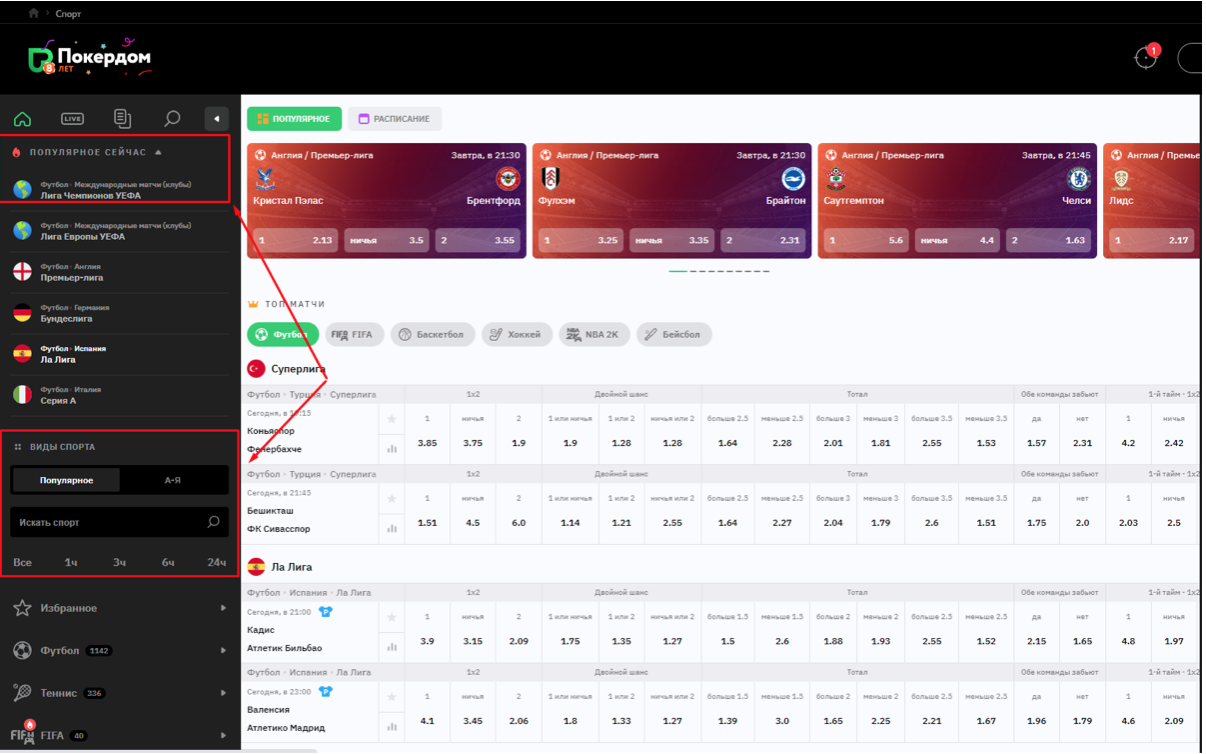
Task: Click the Искать спорт search field
Action: [110, 522]
